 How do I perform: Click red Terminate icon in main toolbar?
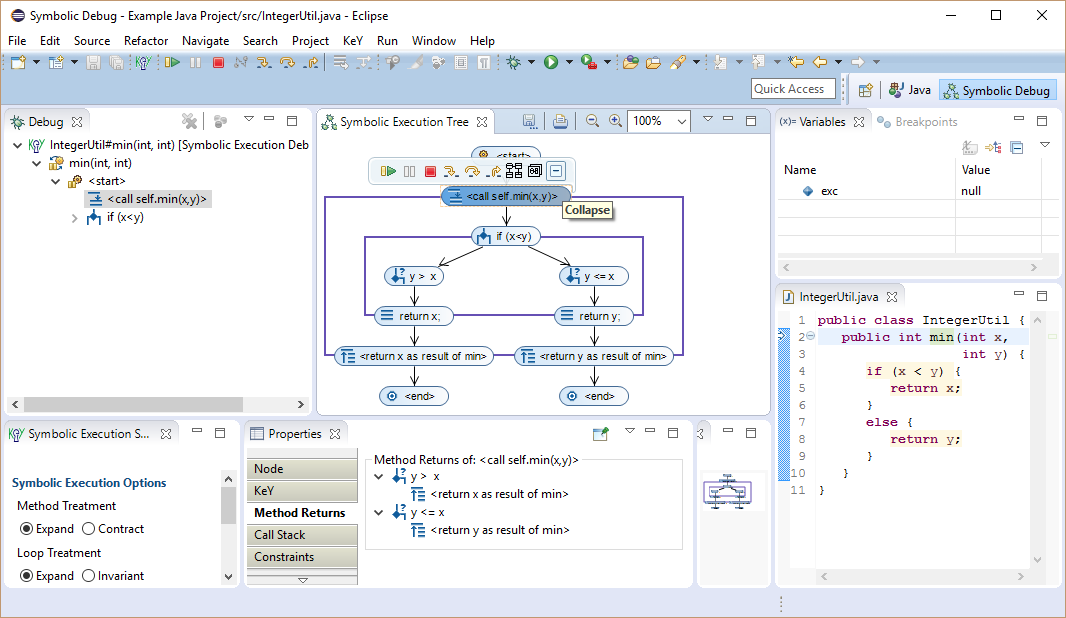pos(218,63)
